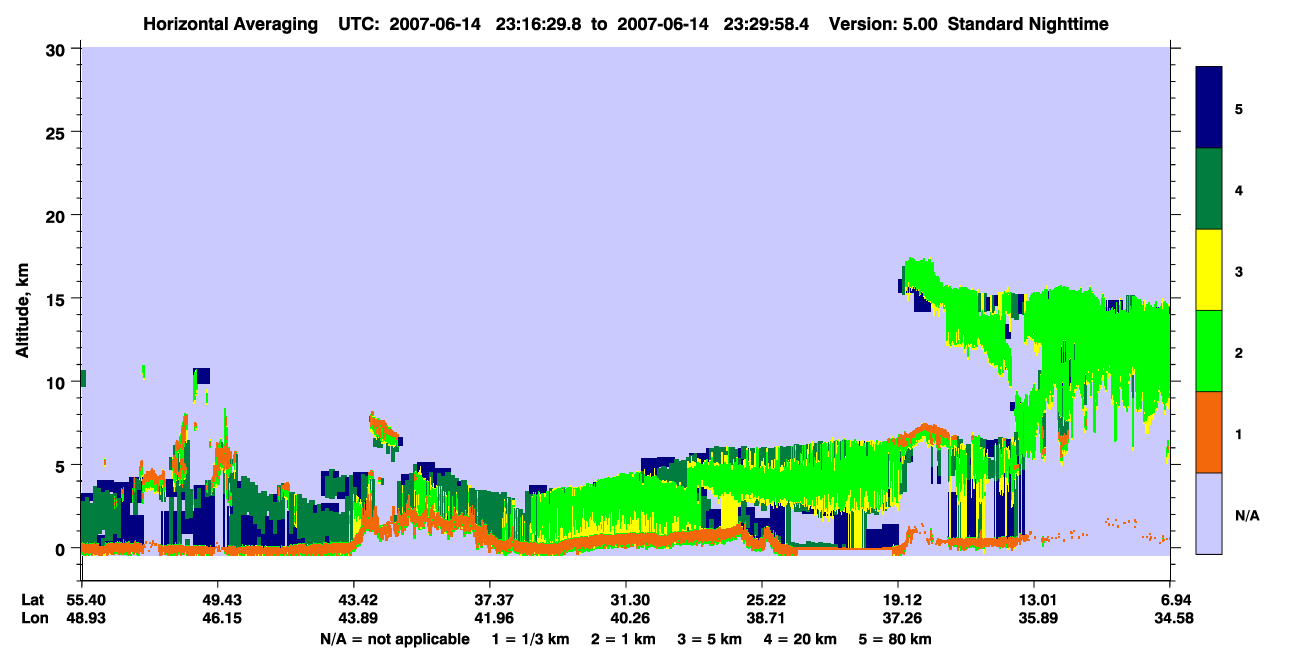
Task: Click the legend text '1 = 1/3 km'
Action: (531, 639)
